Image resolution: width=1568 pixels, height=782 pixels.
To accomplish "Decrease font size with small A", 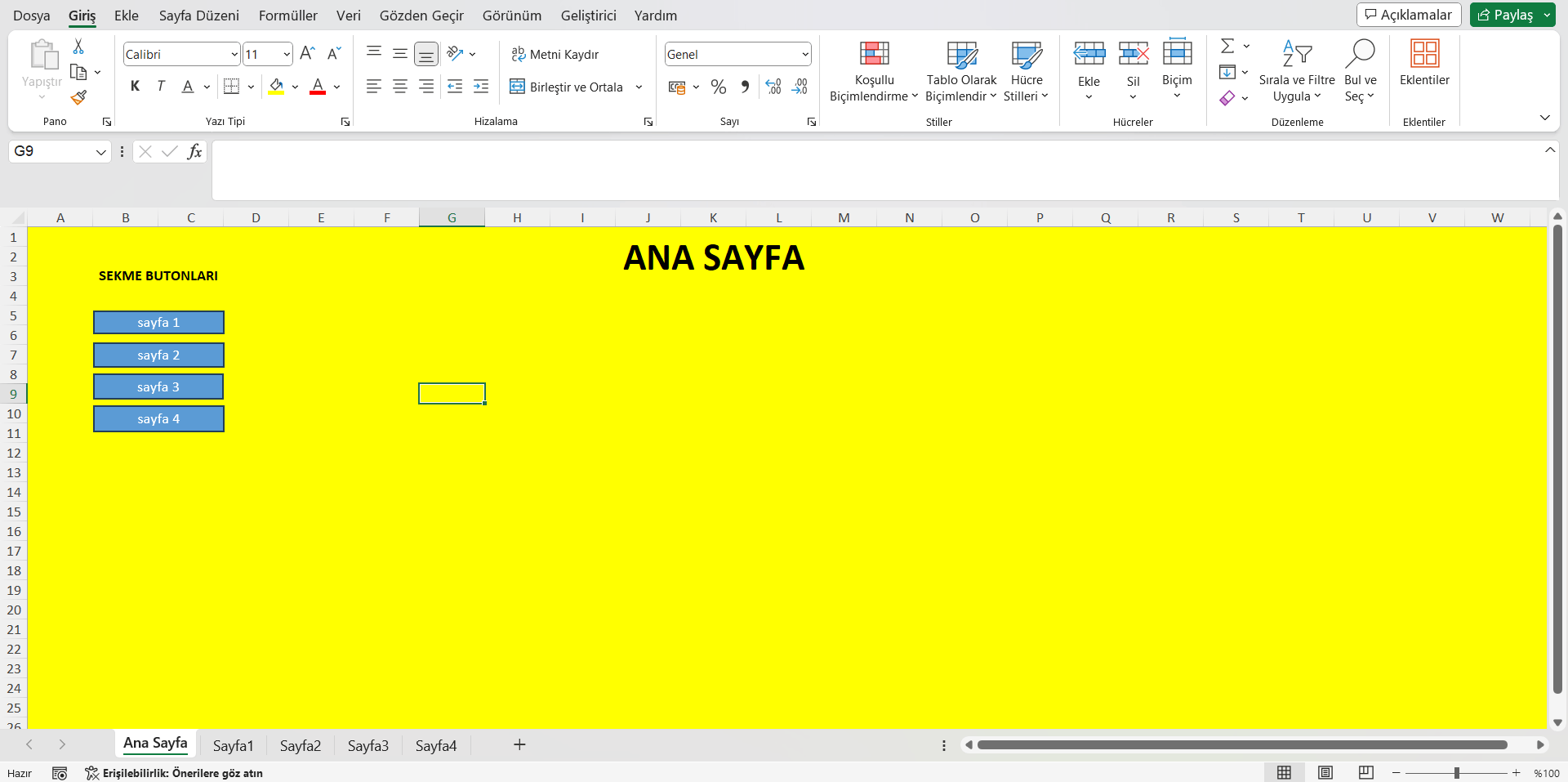I will click(334, 54).
